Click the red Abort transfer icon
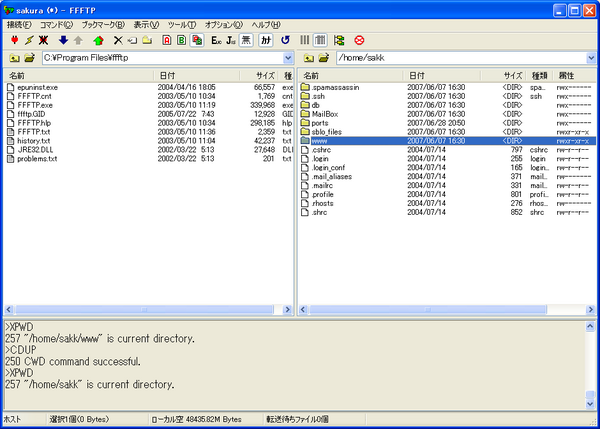The height and width of the screenshot is (429, 600). pos(359,40)
